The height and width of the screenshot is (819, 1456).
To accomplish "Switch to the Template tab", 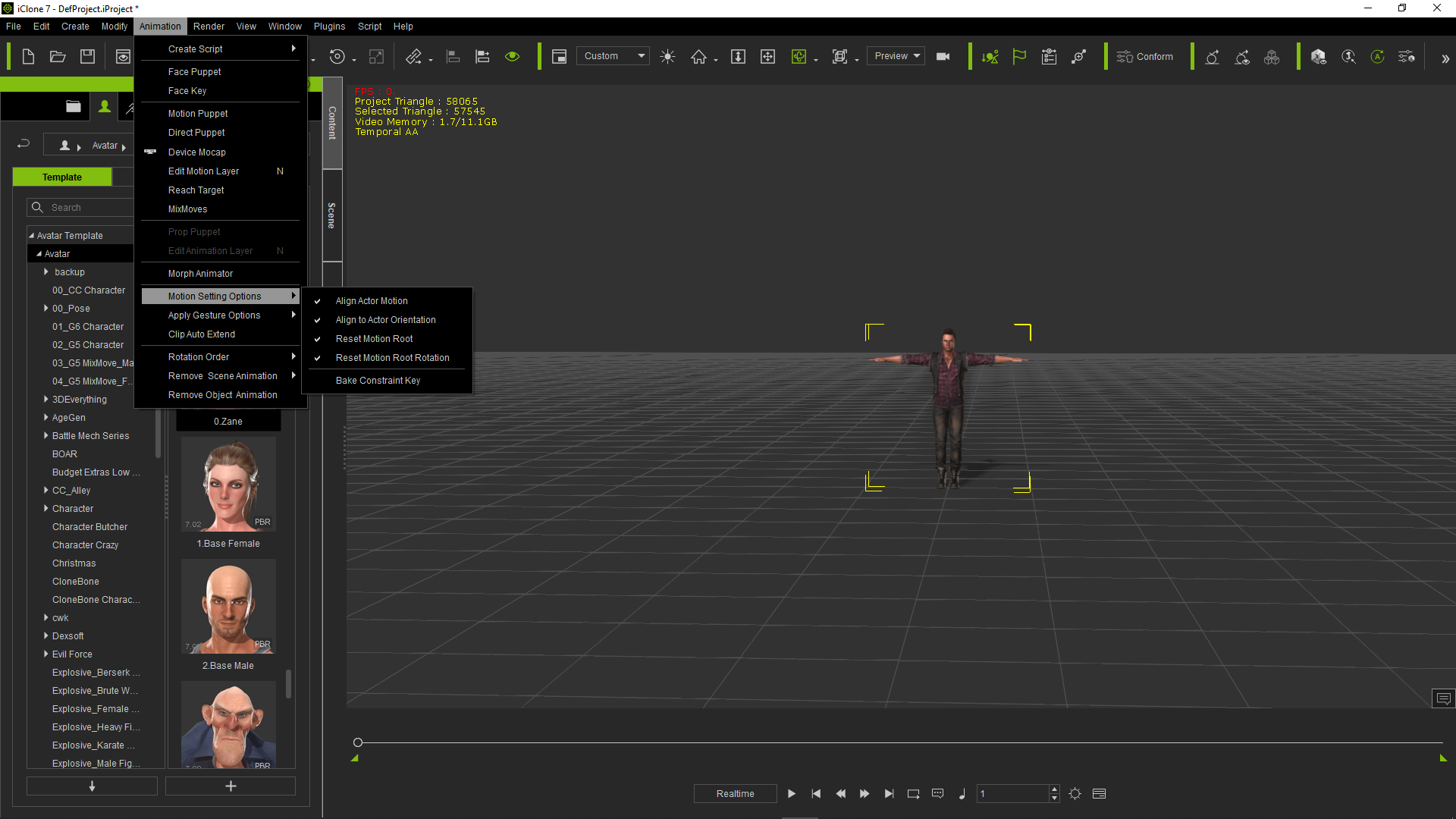I will pyautogui.click(x=62, y=177).
